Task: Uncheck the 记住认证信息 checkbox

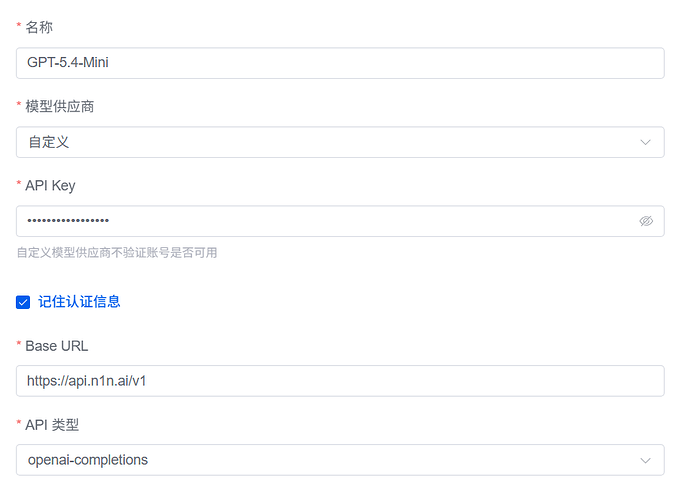Action: (23, 302)
